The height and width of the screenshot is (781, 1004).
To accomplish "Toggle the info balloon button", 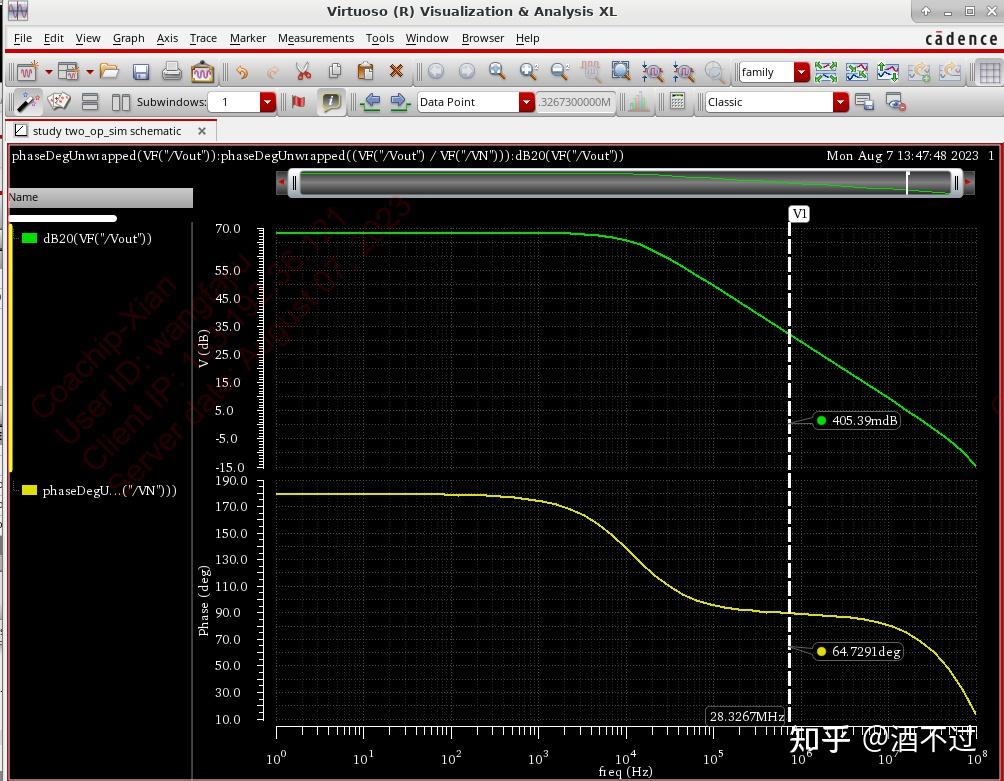I will (x=330, y=102).
